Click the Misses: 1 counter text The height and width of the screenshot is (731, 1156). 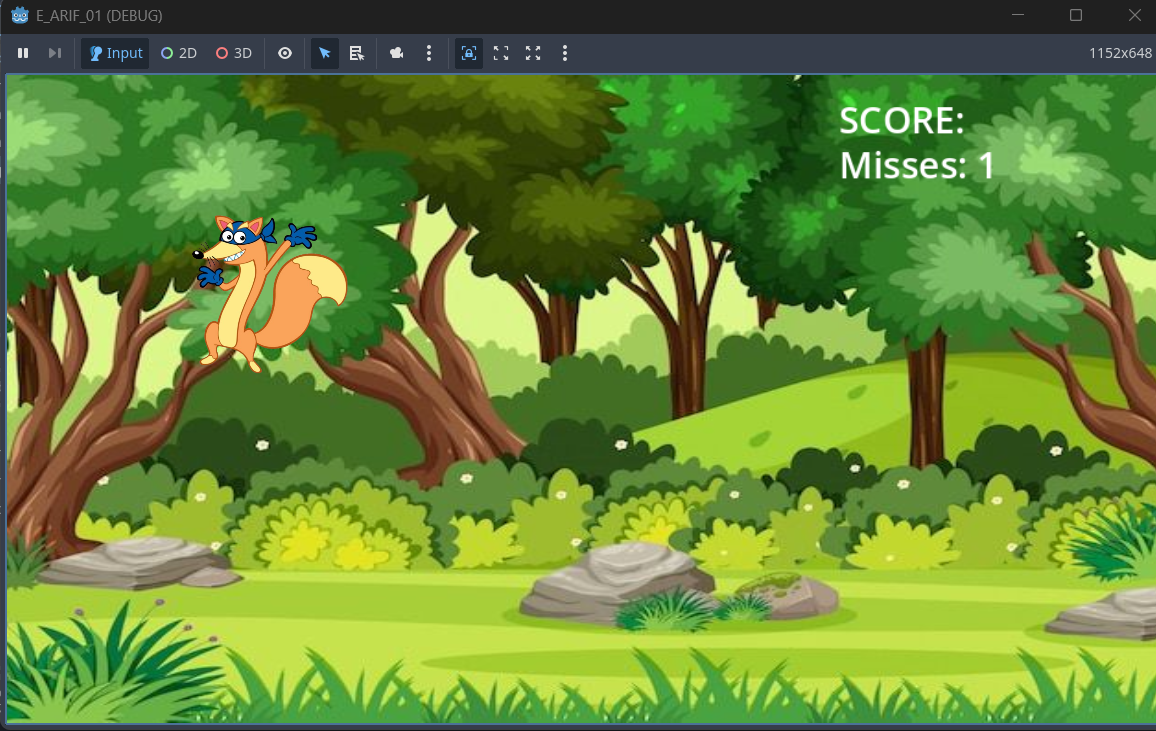tap(917, 165)
